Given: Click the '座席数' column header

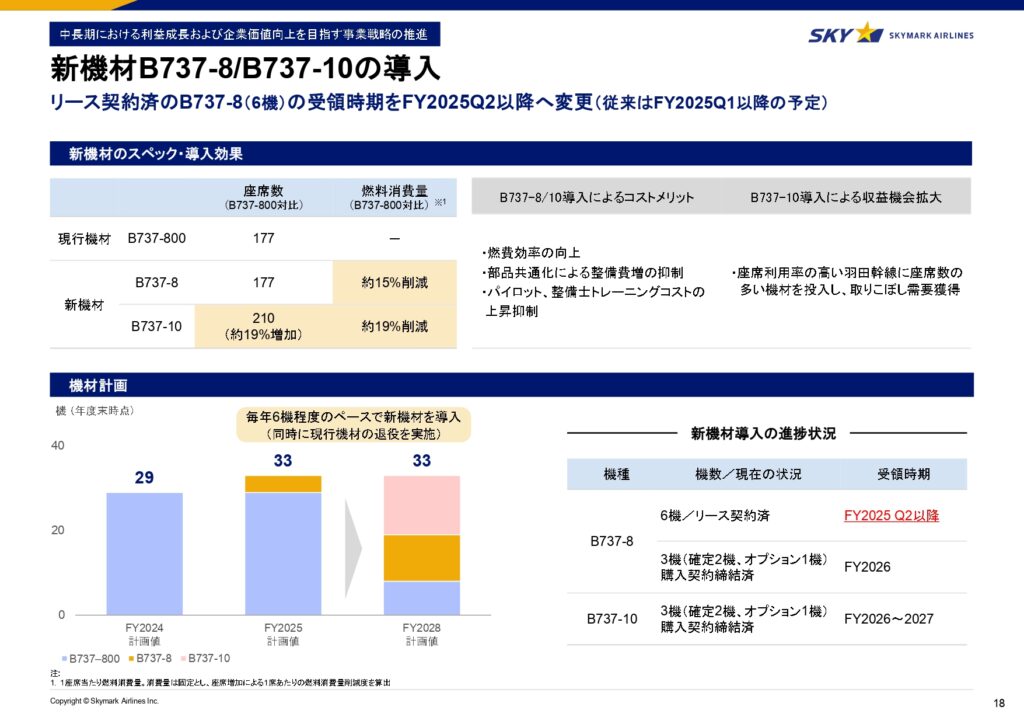Looking at the screenshot, I should click(263, 197).
